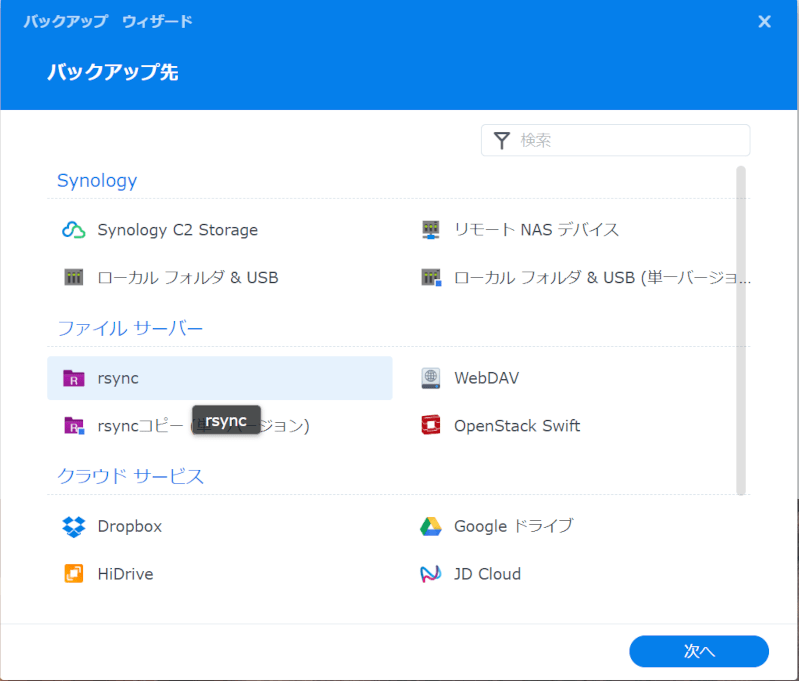Choose リモート NAS デバイス option
Screen dimensions: 799x681
click(x=536, y=230)
